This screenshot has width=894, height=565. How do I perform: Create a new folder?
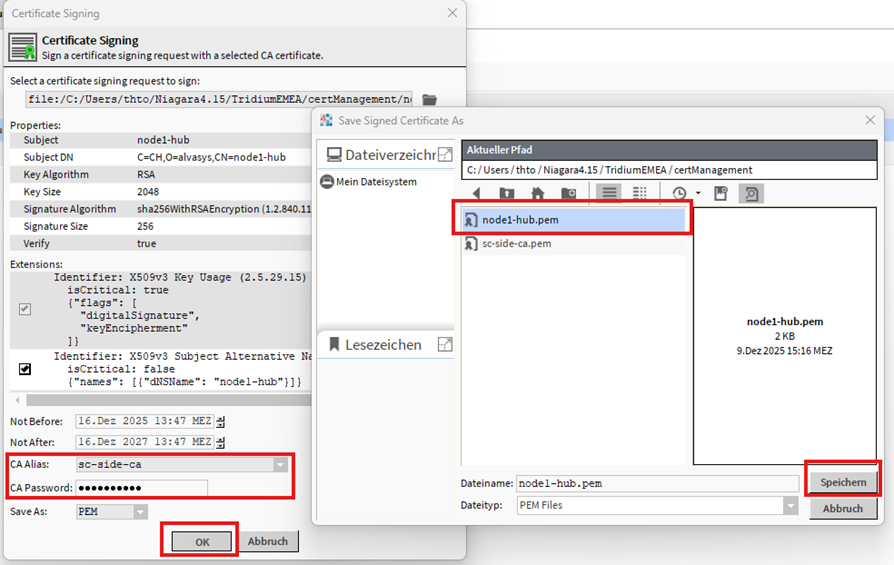(568, 193)
